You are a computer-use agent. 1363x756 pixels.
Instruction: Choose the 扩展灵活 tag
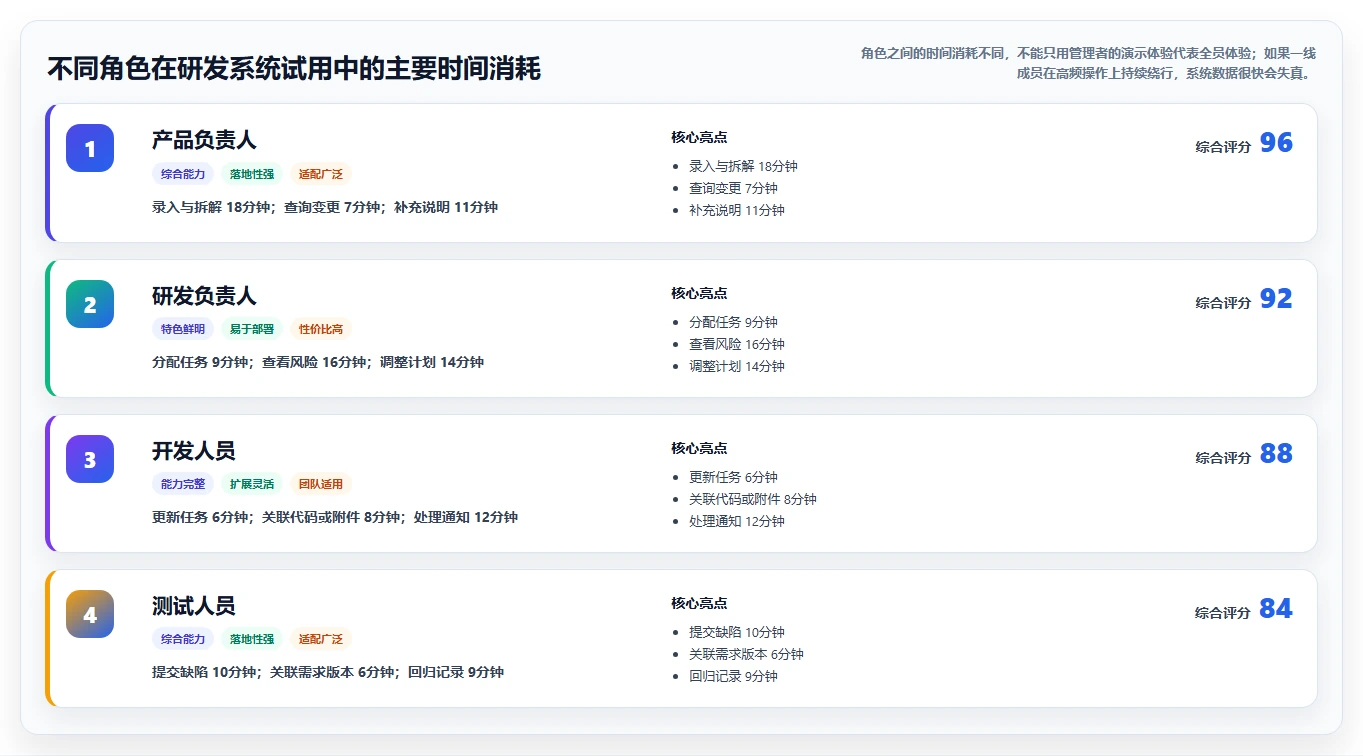252,484
